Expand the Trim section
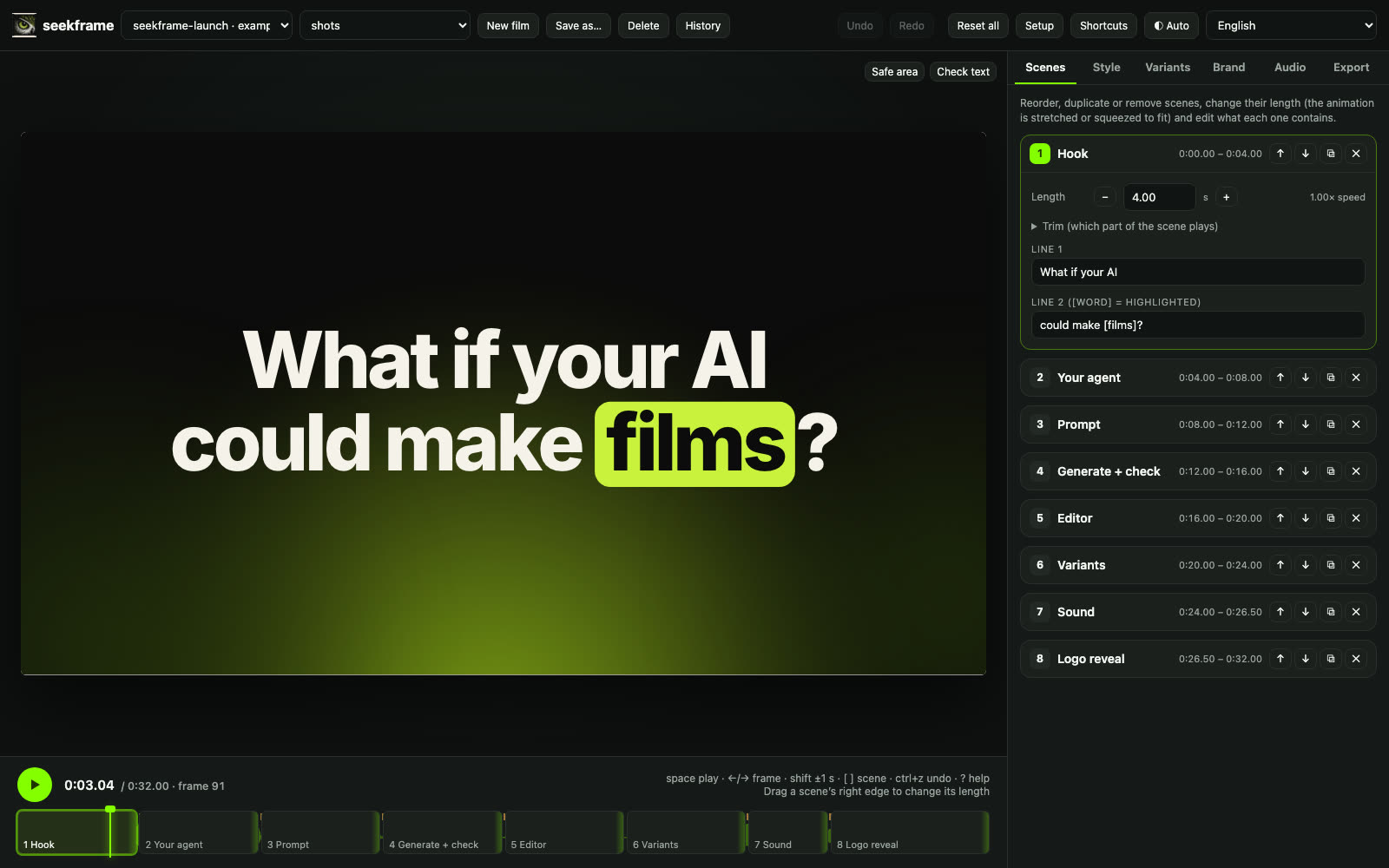Image resolution: width=1389 pixels, height=868 pixels. (1124, 227)
